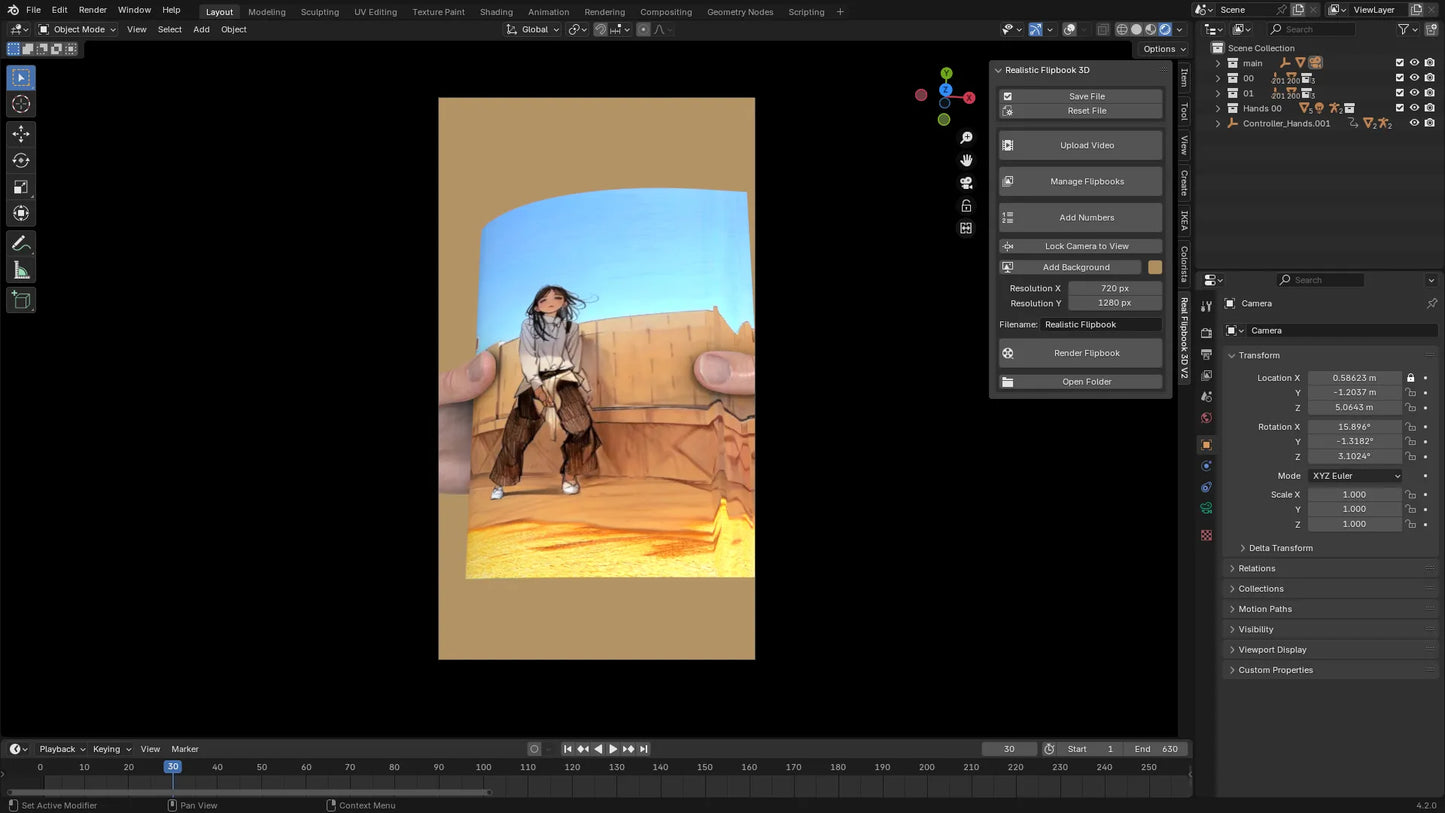
Task: Hide the 01 collection with eye icon
Action: 1415,93
